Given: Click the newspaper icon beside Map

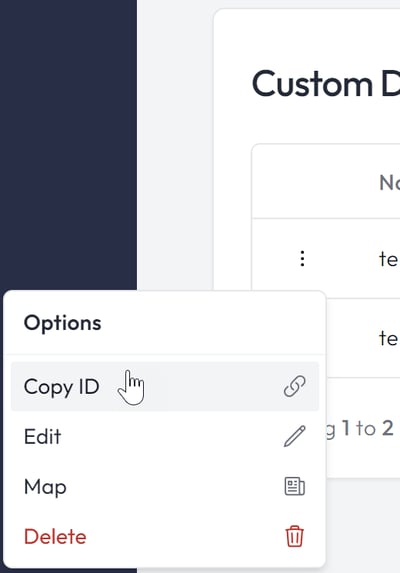Looking at the screenshot, I should tap(294, 486).
